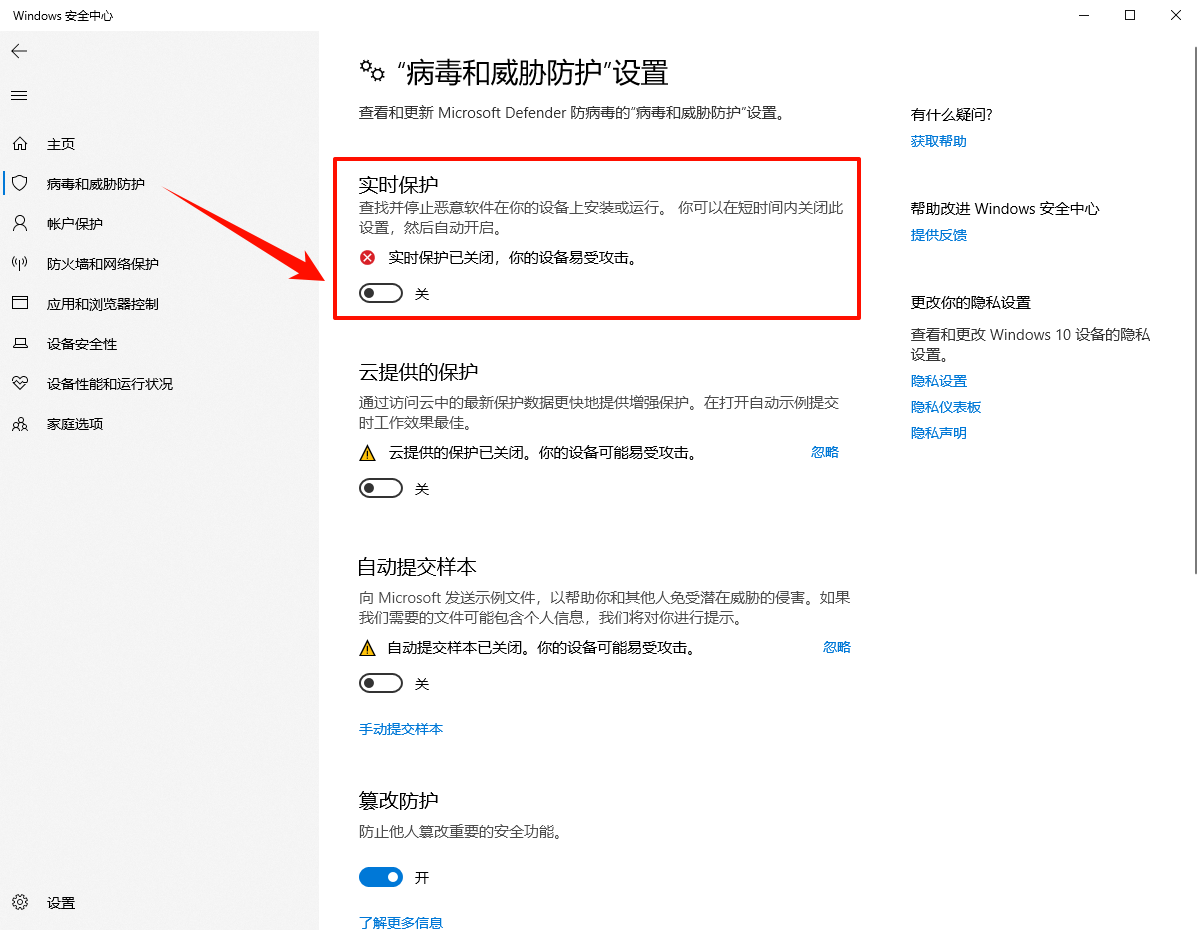
Task: Click the 实时保护 heading
Action: click(x=398, y=184)
